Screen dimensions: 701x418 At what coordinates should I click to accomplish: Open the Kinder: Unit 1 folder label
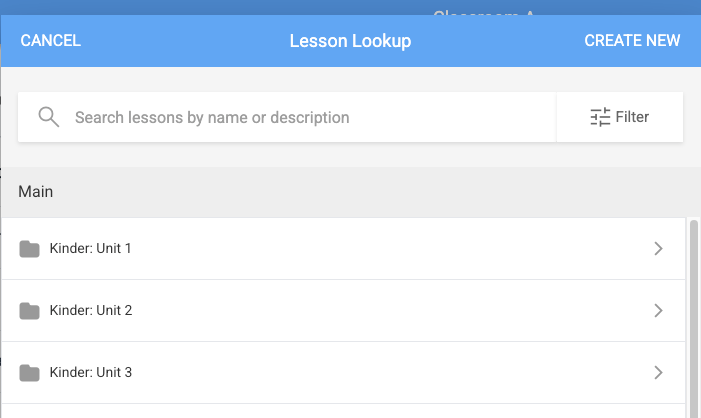pyautogui.click(x=90, y=249)
